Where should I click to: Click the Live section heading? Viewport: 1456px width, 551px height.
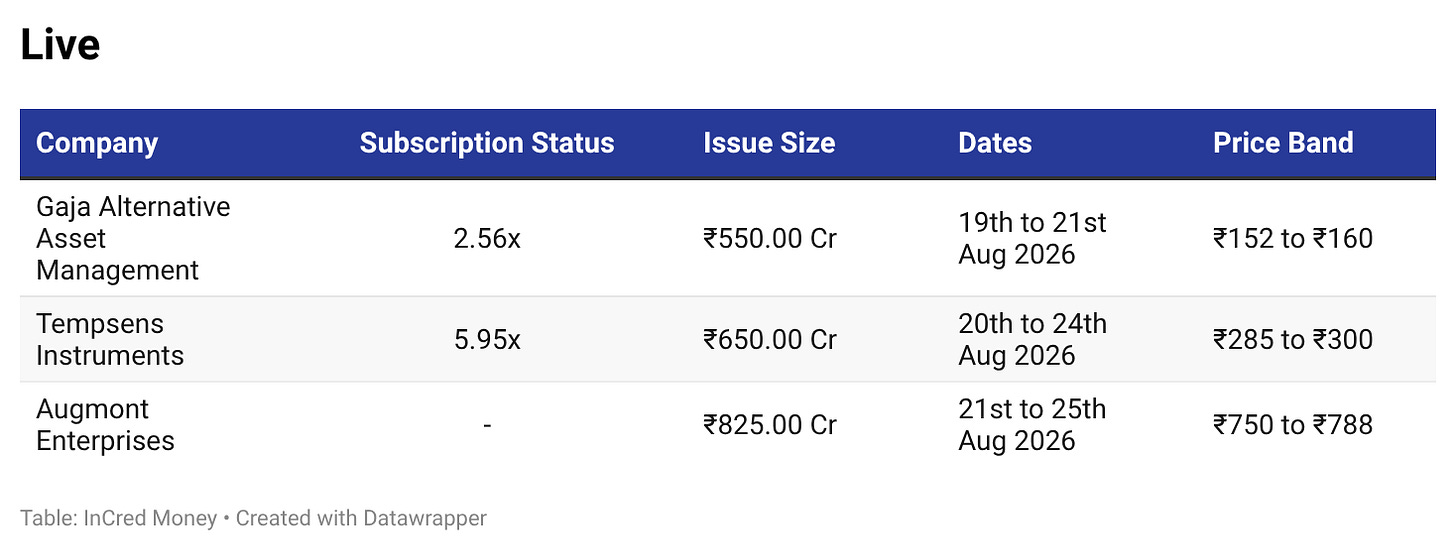coord(60,45)
